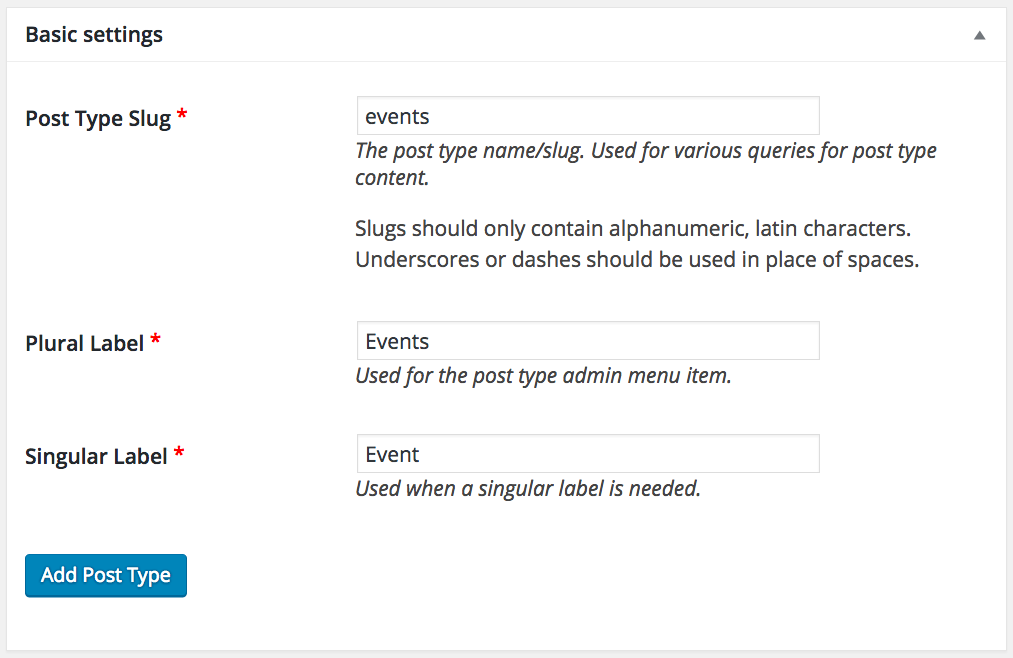Click the Singular Label field label

(98, 456)
